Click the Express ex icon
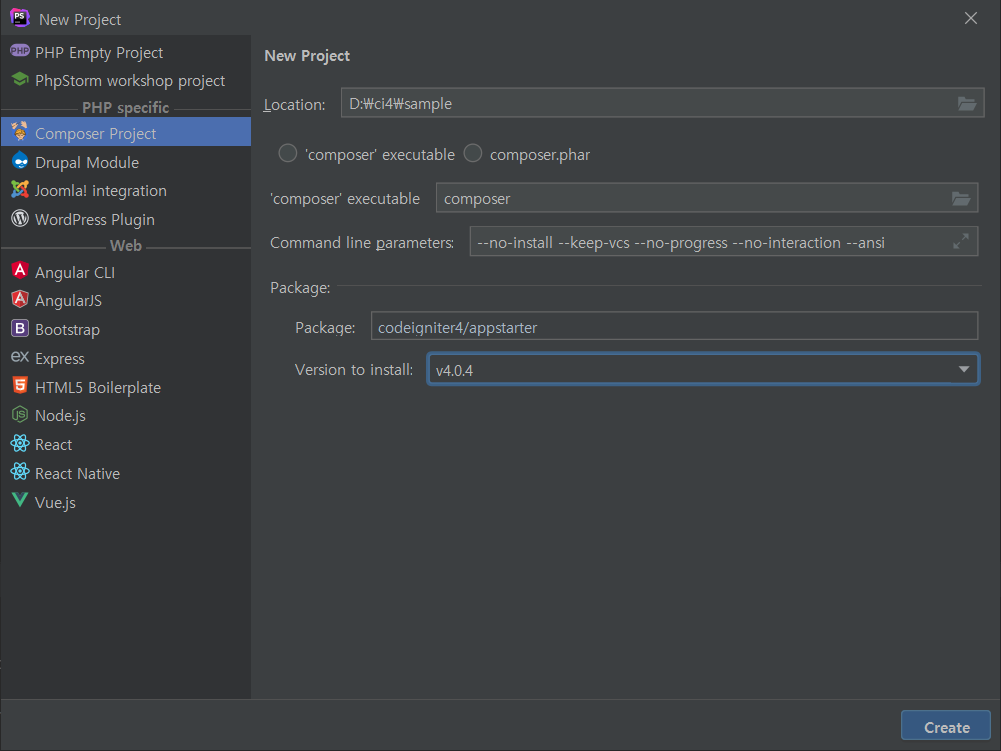This screenshot has height=751, width=1001. 20,357
